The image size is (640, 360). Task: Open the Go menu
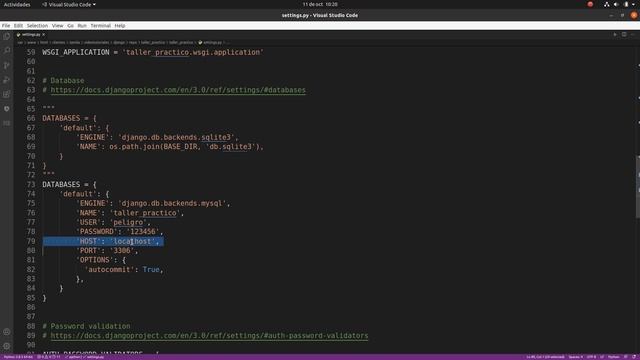click(71, 26)
